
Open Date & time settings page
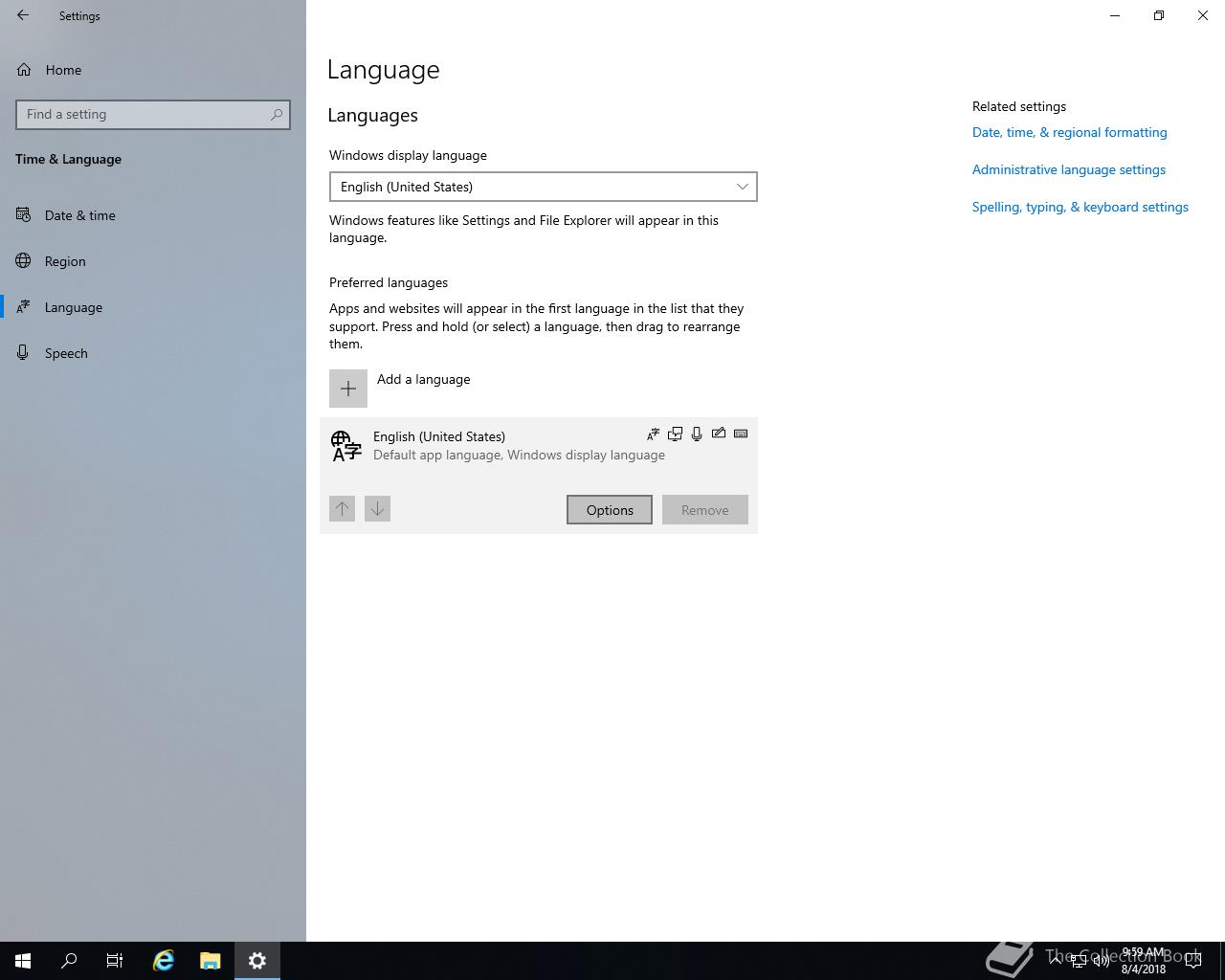click(x=80, y=215)
